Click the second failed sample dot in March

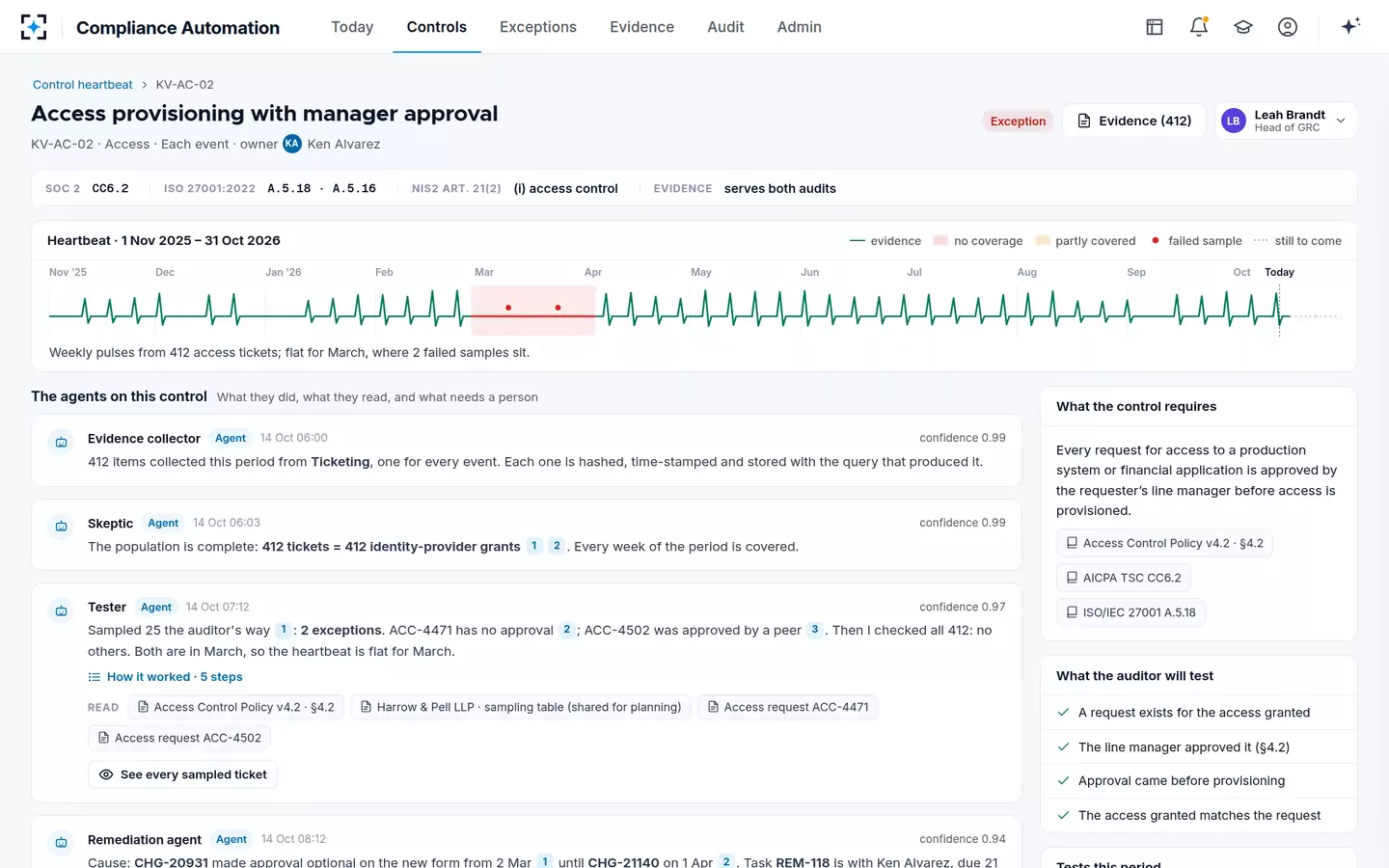tap(558, 308)
